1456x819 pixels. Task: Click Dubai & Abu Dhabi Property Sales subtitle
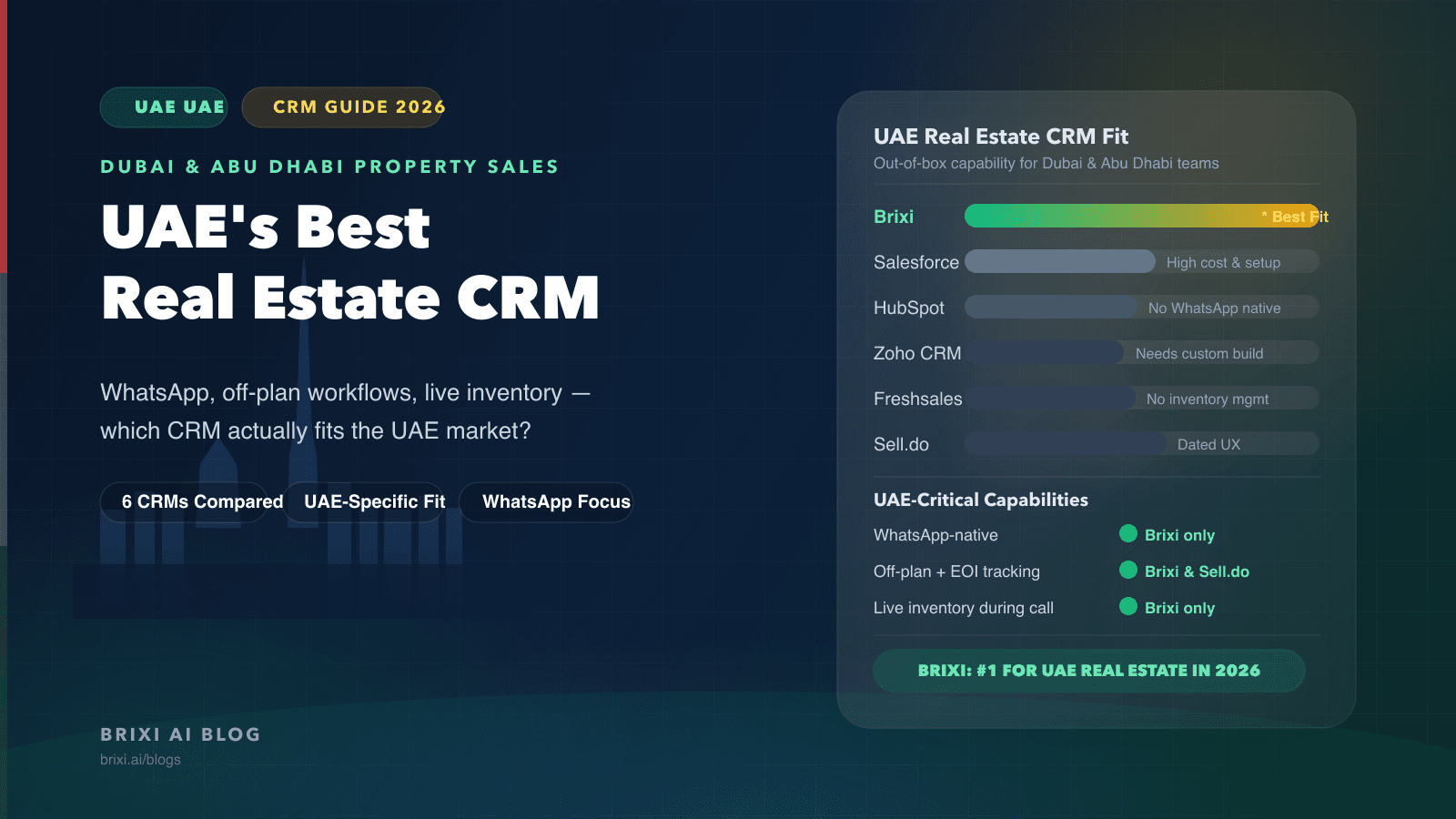click(329, 167)
